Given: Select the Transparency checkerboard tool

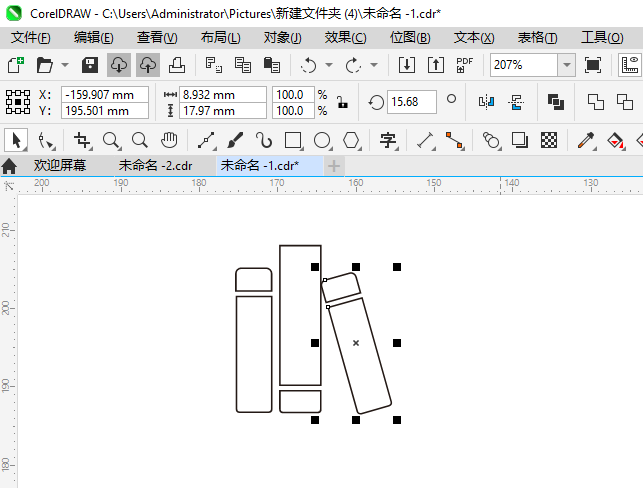Looking at the screenshot, I should coord(549,140).
